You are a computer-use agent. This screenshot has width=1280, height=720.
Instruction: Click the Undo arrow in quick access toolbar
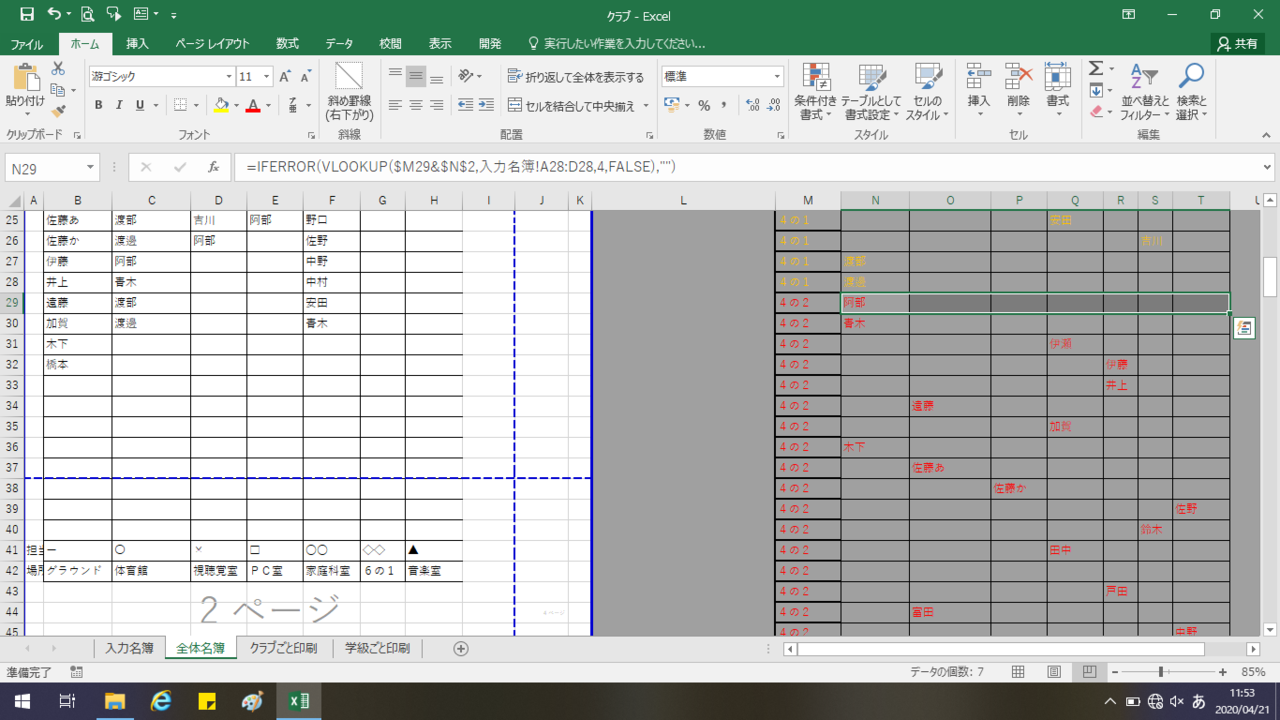click(54, 15)
